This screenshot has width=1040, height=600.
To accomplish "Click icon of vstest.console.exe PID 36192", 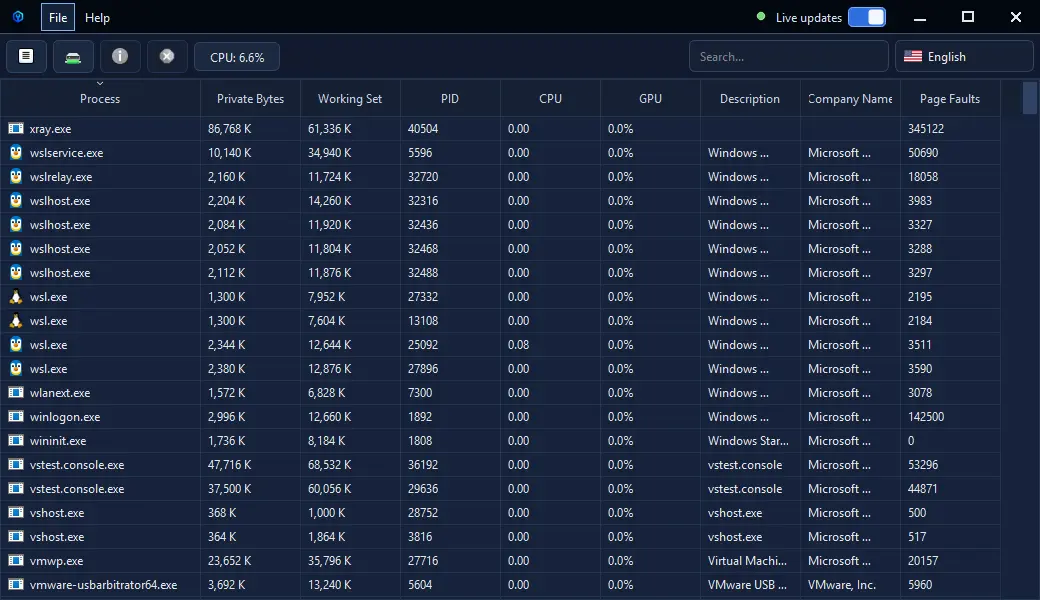I will coord(16,465).
